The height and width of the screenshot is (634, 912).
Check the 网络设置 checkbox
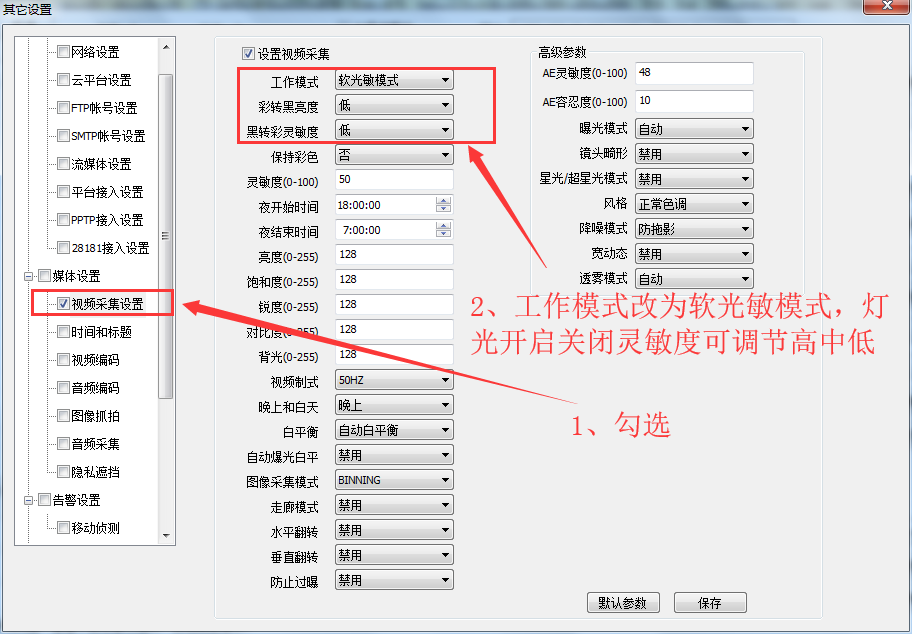pos(64,52)
